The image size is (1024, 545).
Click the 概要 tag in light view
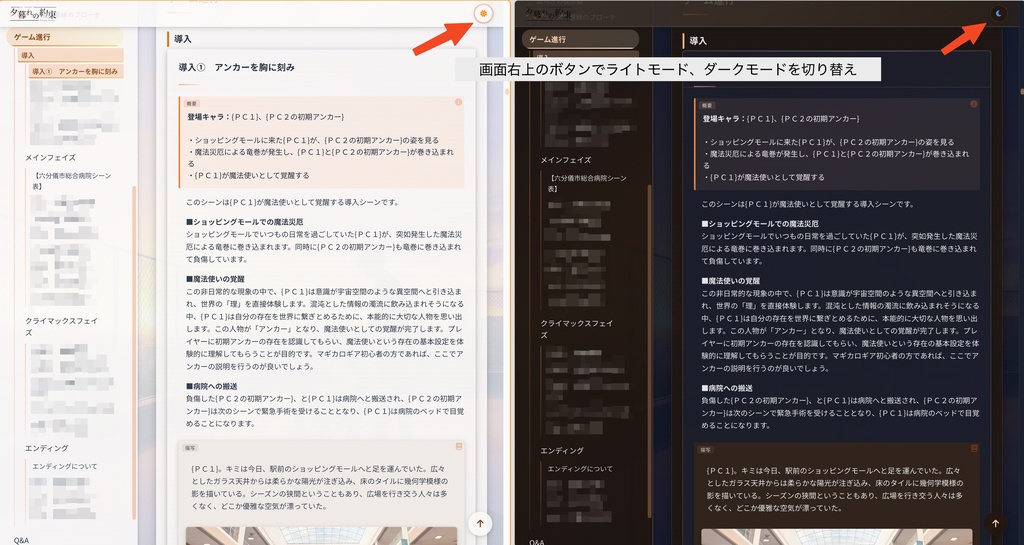pyautogui.click(x=192, y=103)
